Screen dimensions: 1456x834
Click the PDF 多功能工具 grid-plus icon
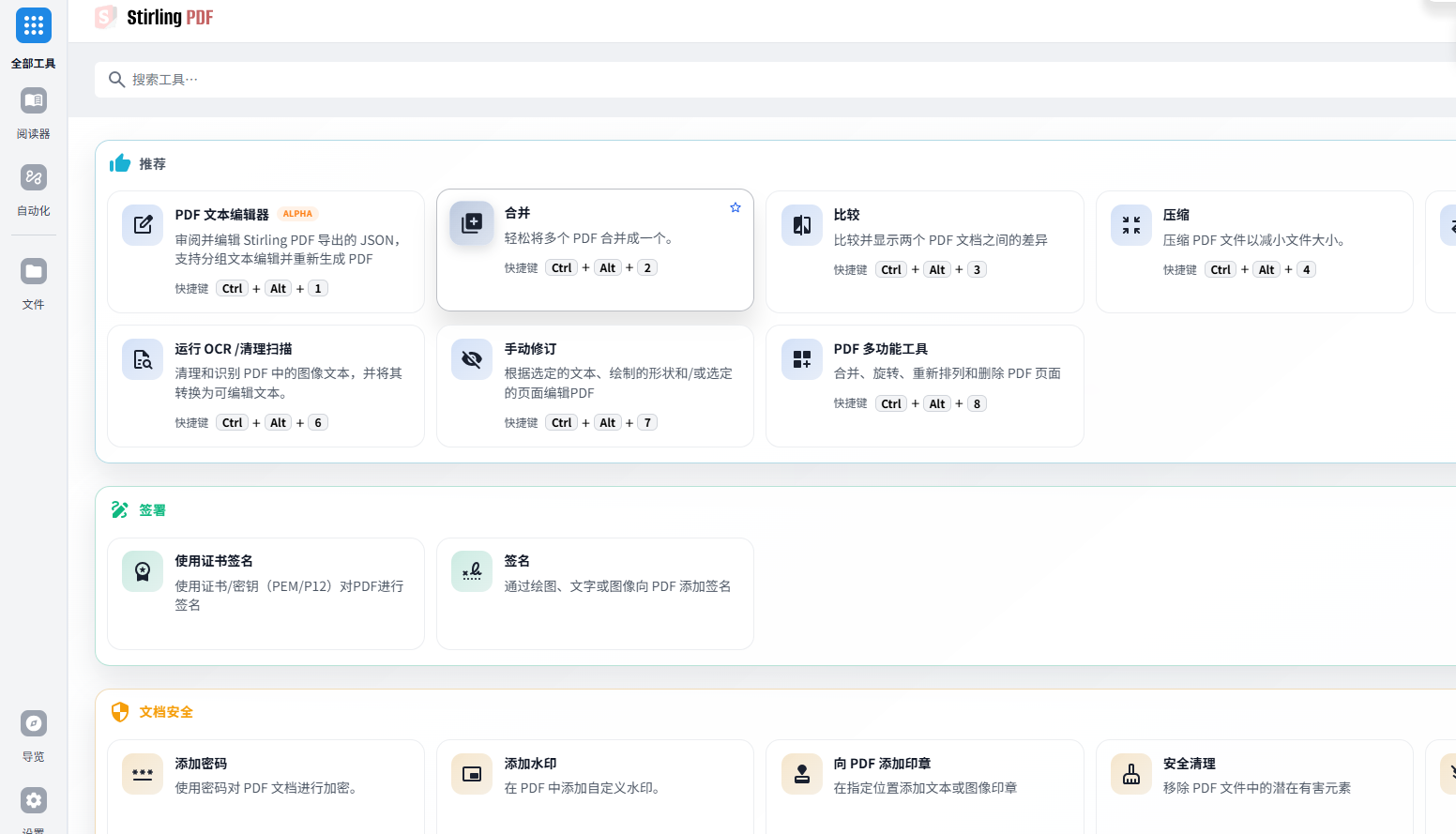tap(802, 359)
